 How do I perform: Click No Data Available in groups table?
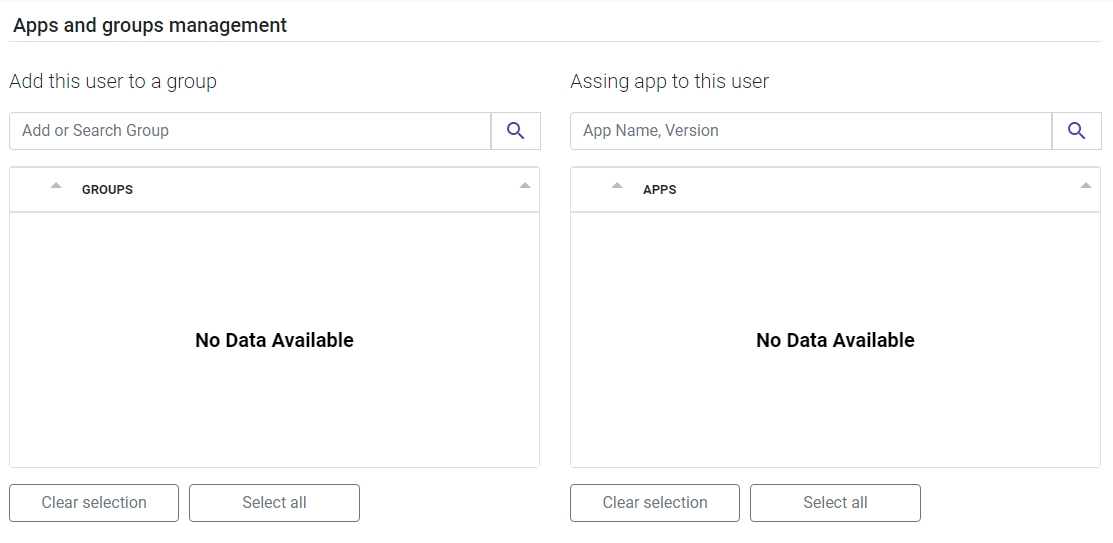tap(274, 340)
